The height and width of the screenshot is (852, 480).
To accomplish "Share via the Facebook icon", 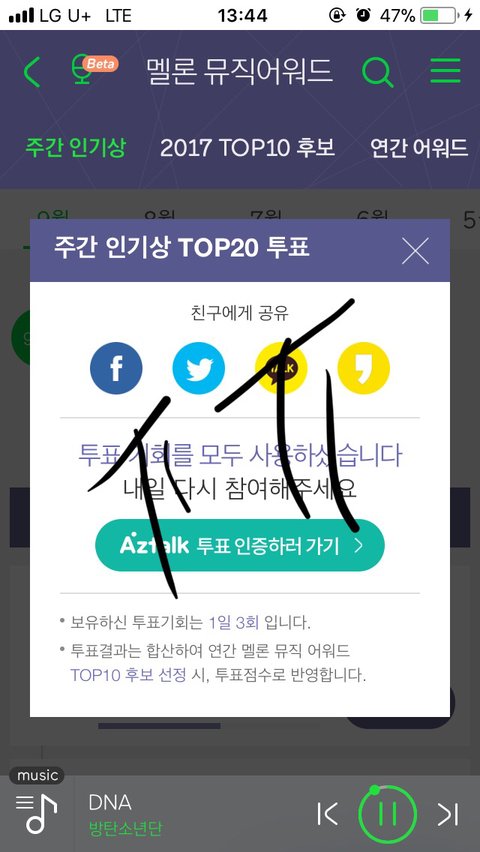I will click(116, 368).
